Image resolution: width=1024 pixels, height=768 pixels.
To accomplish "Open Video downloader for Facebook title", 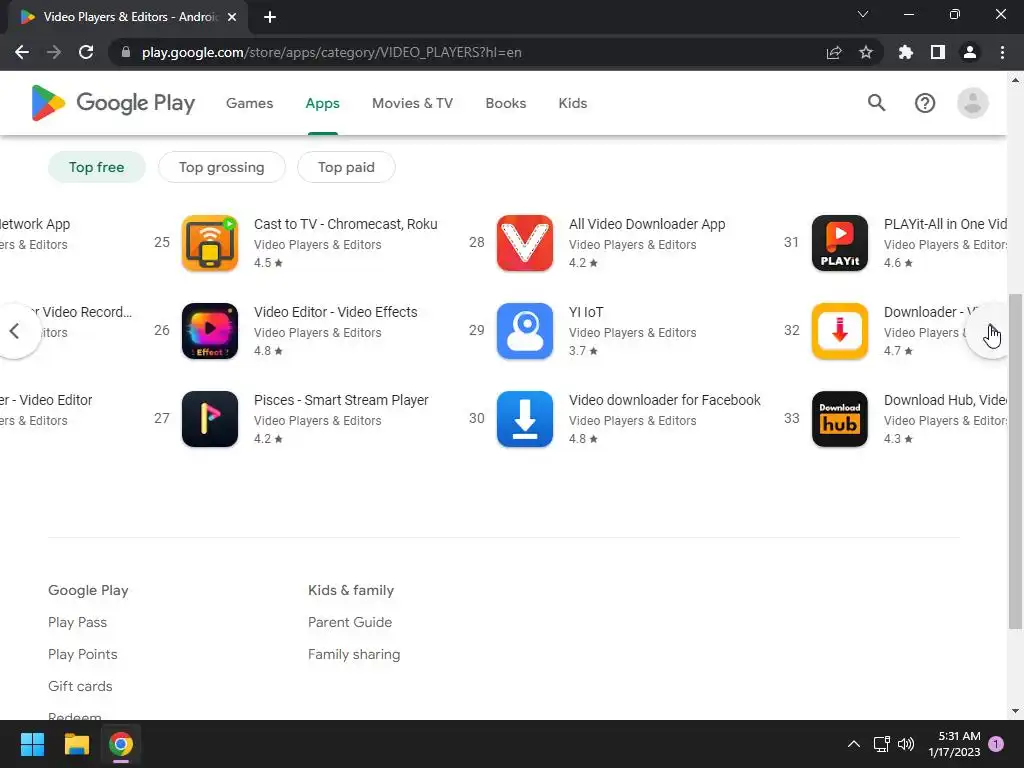I will 665,400.
